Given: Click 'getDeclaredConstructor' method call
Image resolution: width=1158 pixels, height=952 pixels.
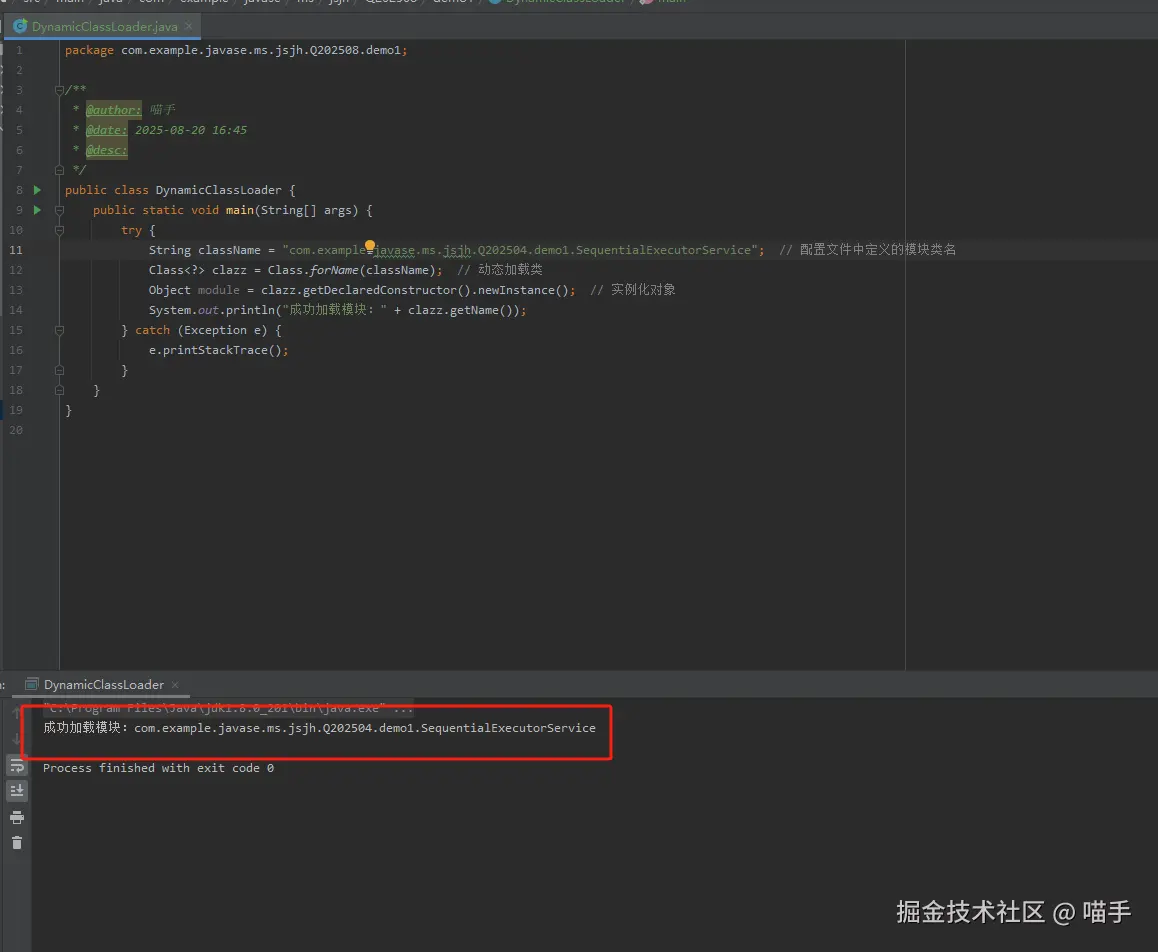Looking at the screenshot, I should [x=380, y=290].
